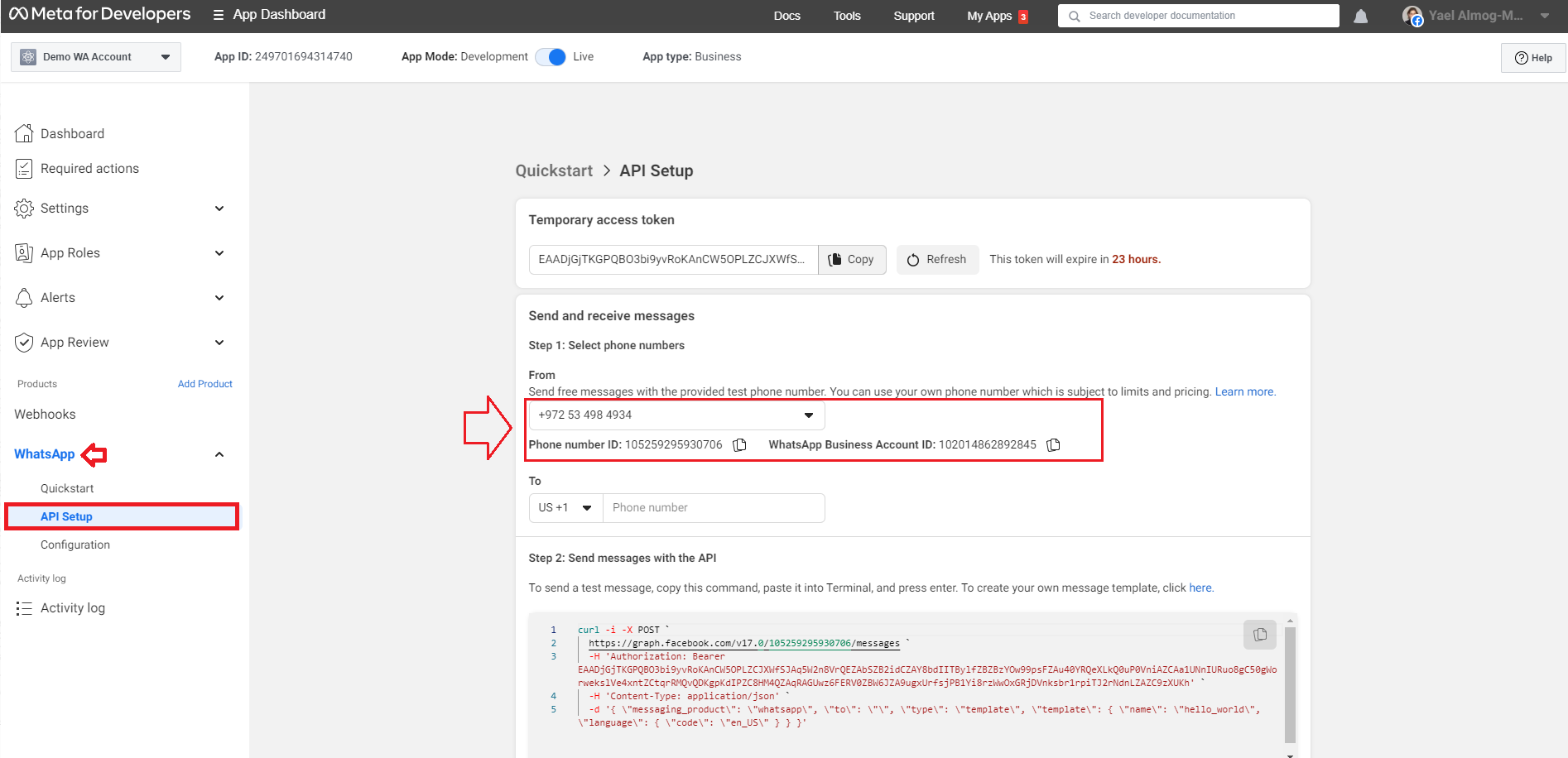Viewport: 1568px width, 758px height.
Task: Click the Activity log sidebar item
Action: (73, 608)
